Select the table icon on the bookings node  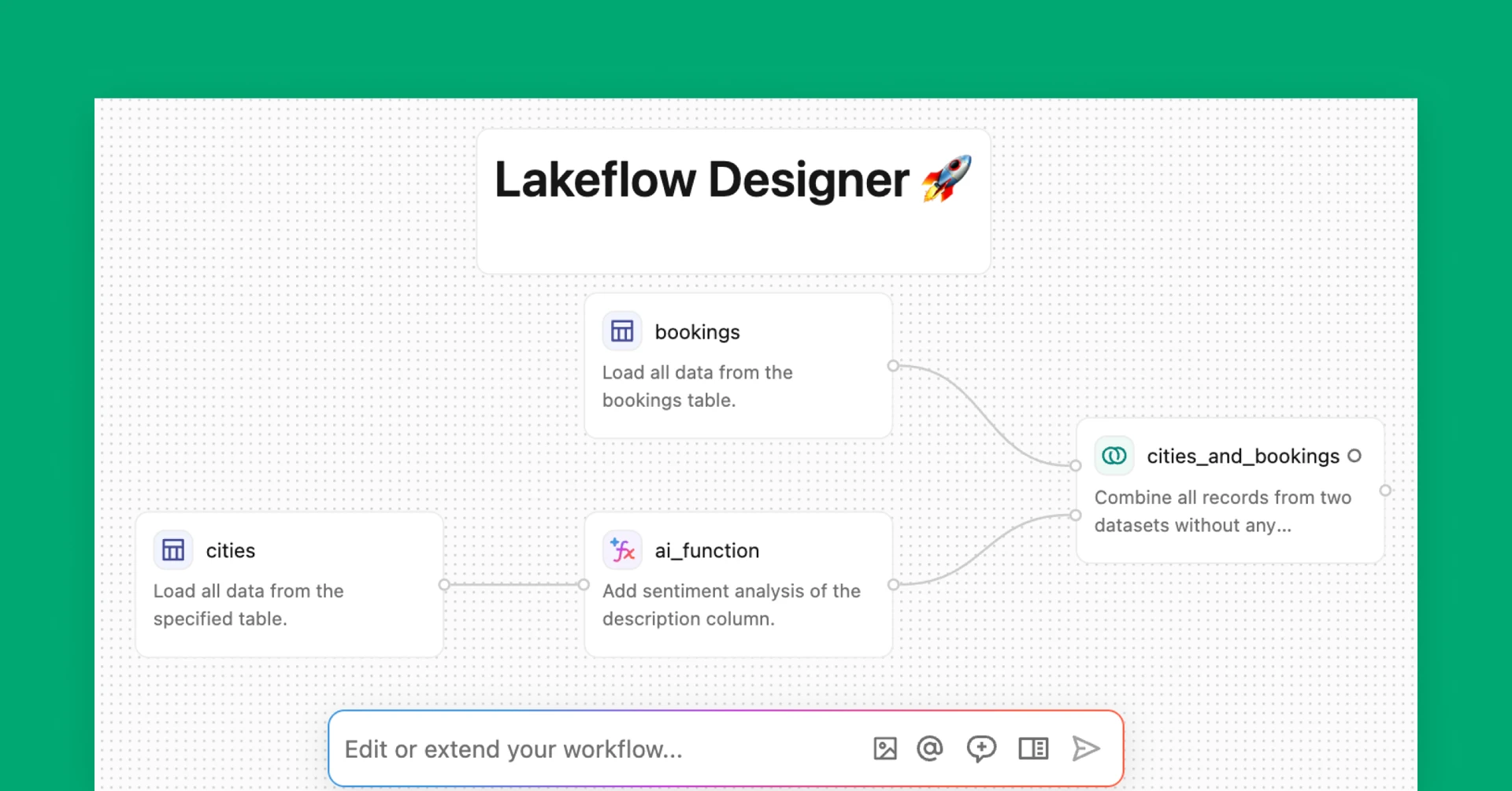point(622,331)
